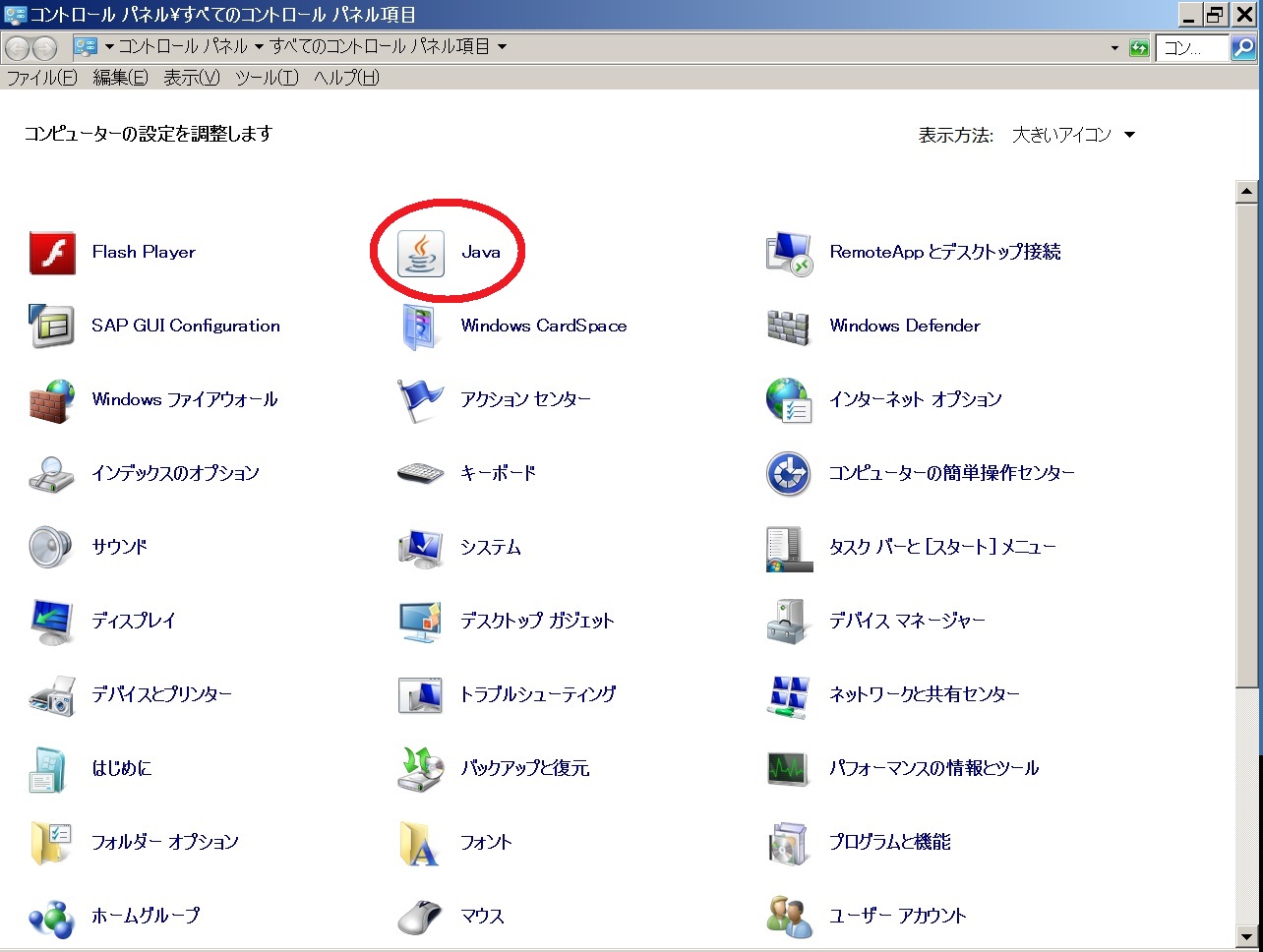This screenshot has width=1263, height=952.
Task: Open the Java control panel icon
Action: coord(421,253)
